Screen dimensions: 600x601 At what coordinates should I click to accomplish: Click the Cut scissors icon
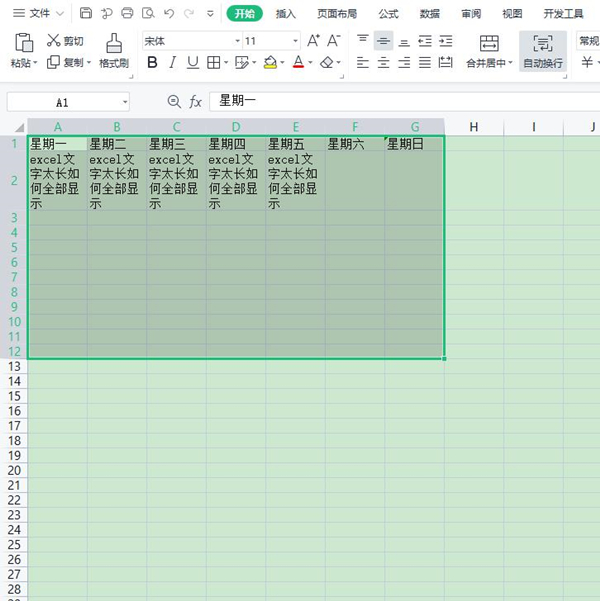[54, 41]
